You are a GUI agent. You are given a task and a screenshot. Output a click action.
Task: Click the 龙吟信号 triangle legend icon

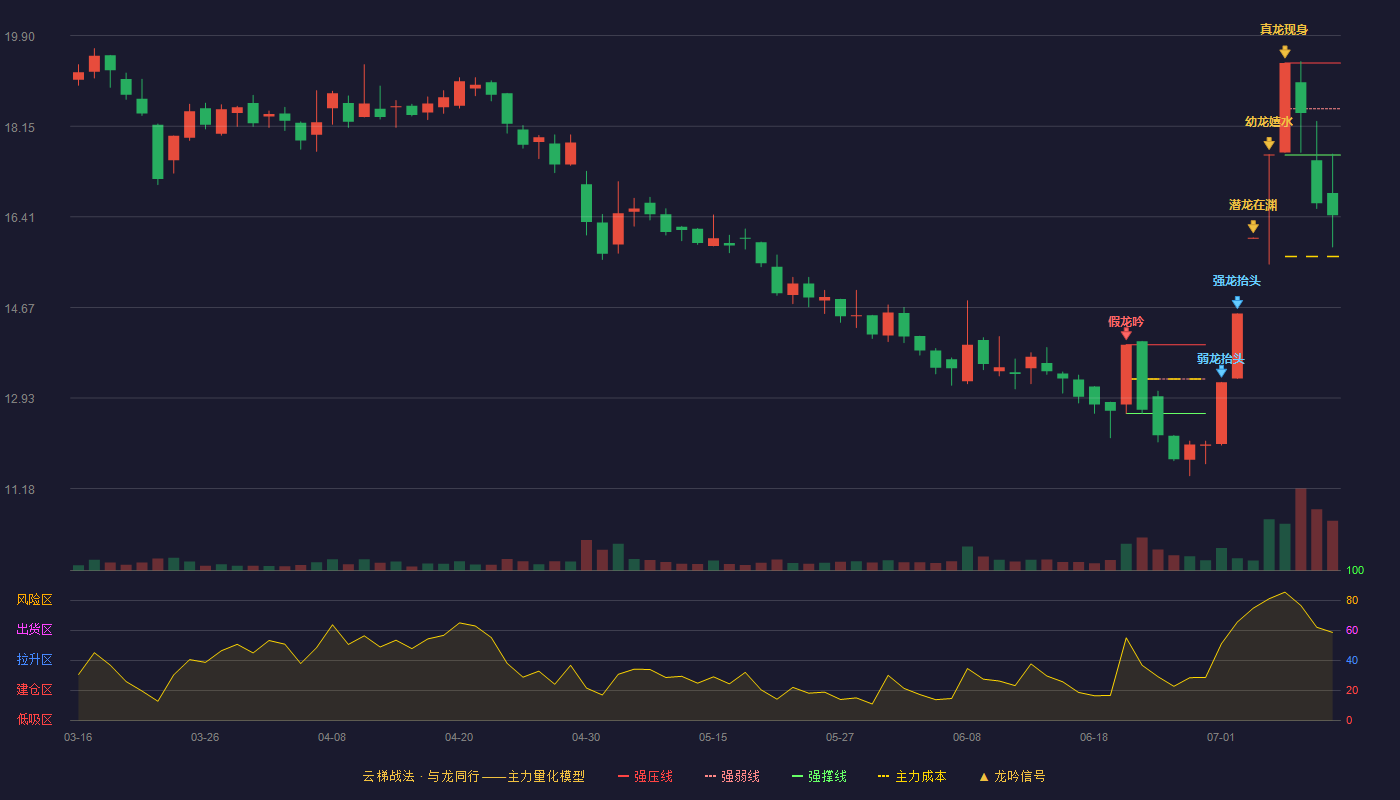[x=984, y=776]
